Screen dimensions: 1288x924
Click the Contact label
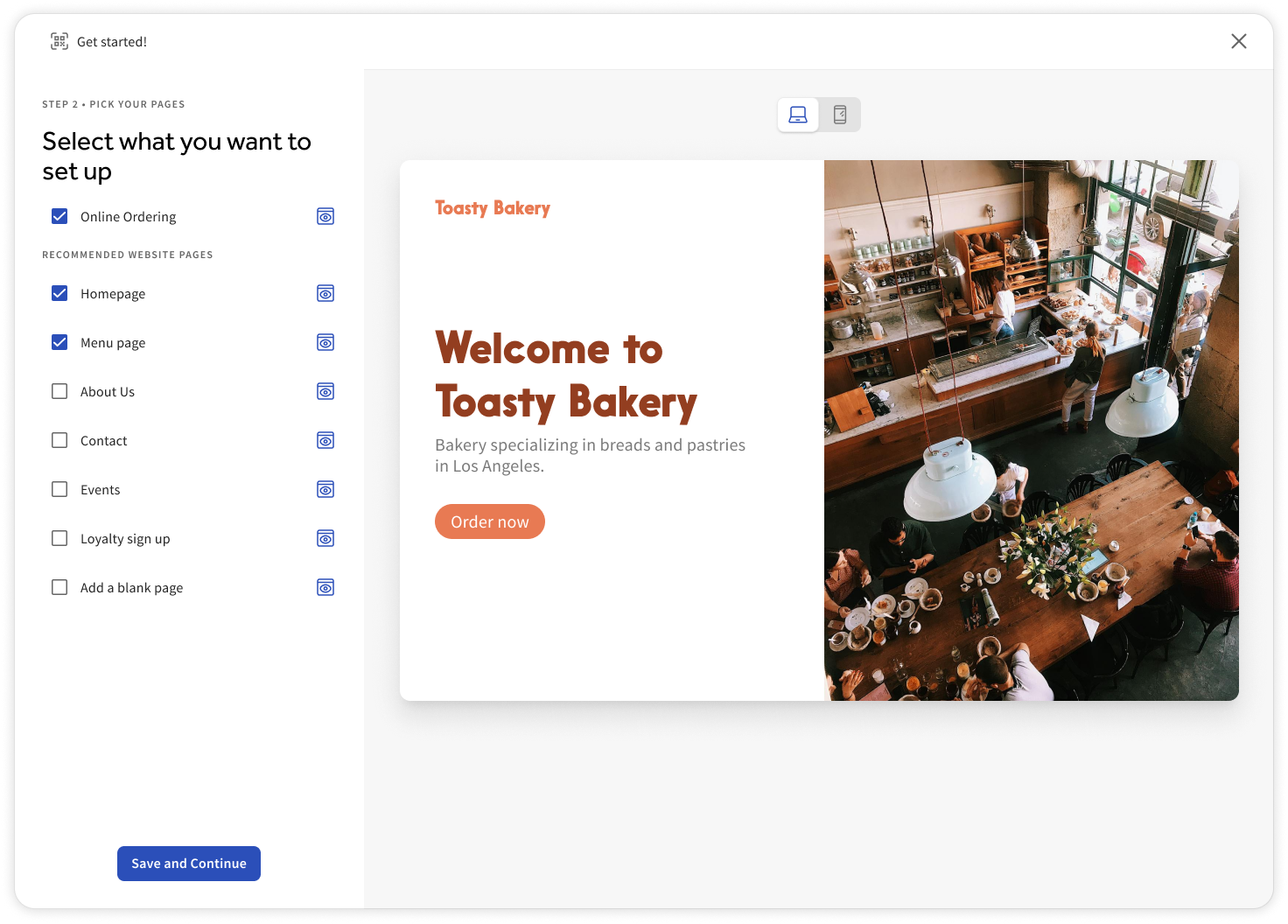pos(104,440)
